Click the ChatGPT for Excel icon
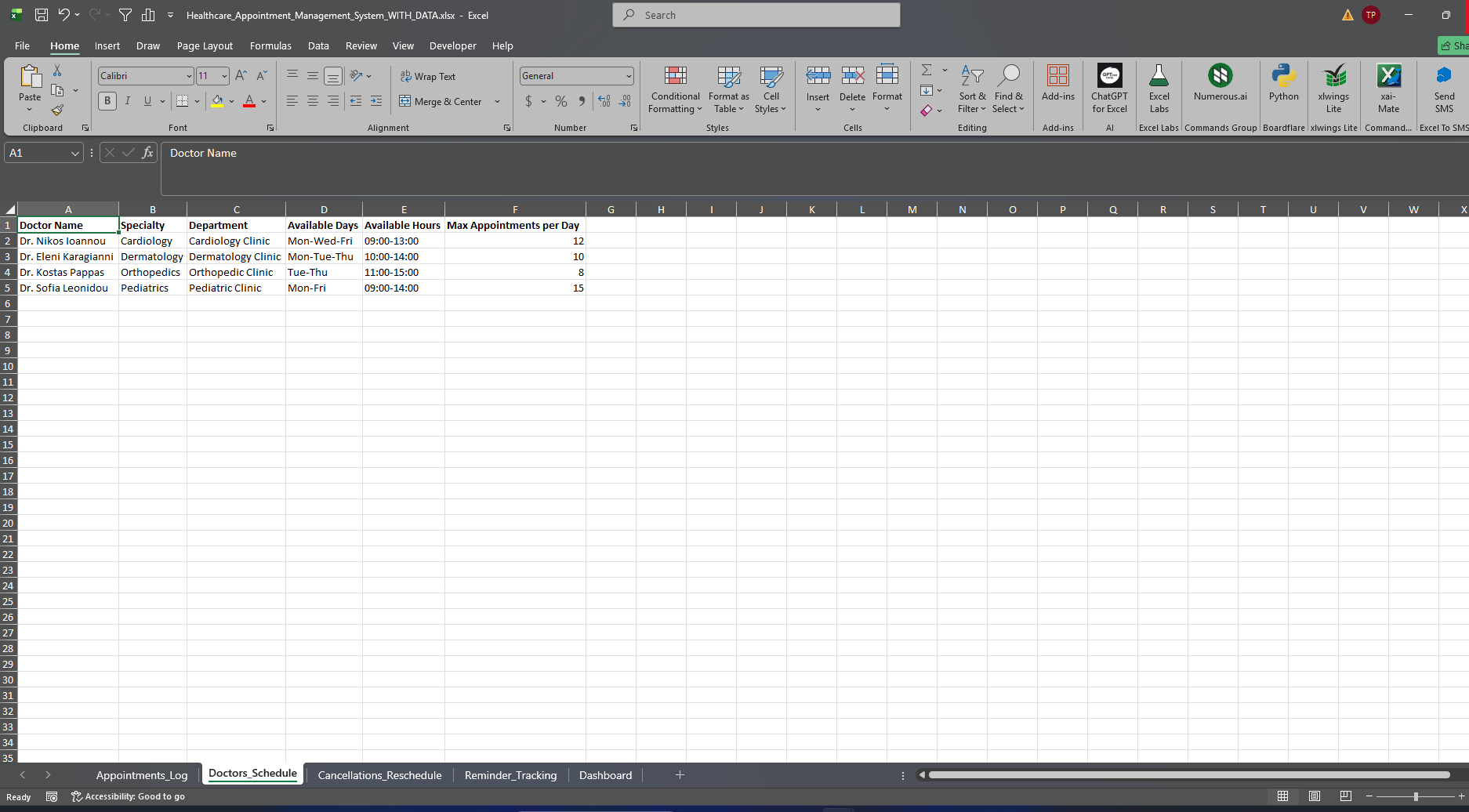 coord(1109,89)
